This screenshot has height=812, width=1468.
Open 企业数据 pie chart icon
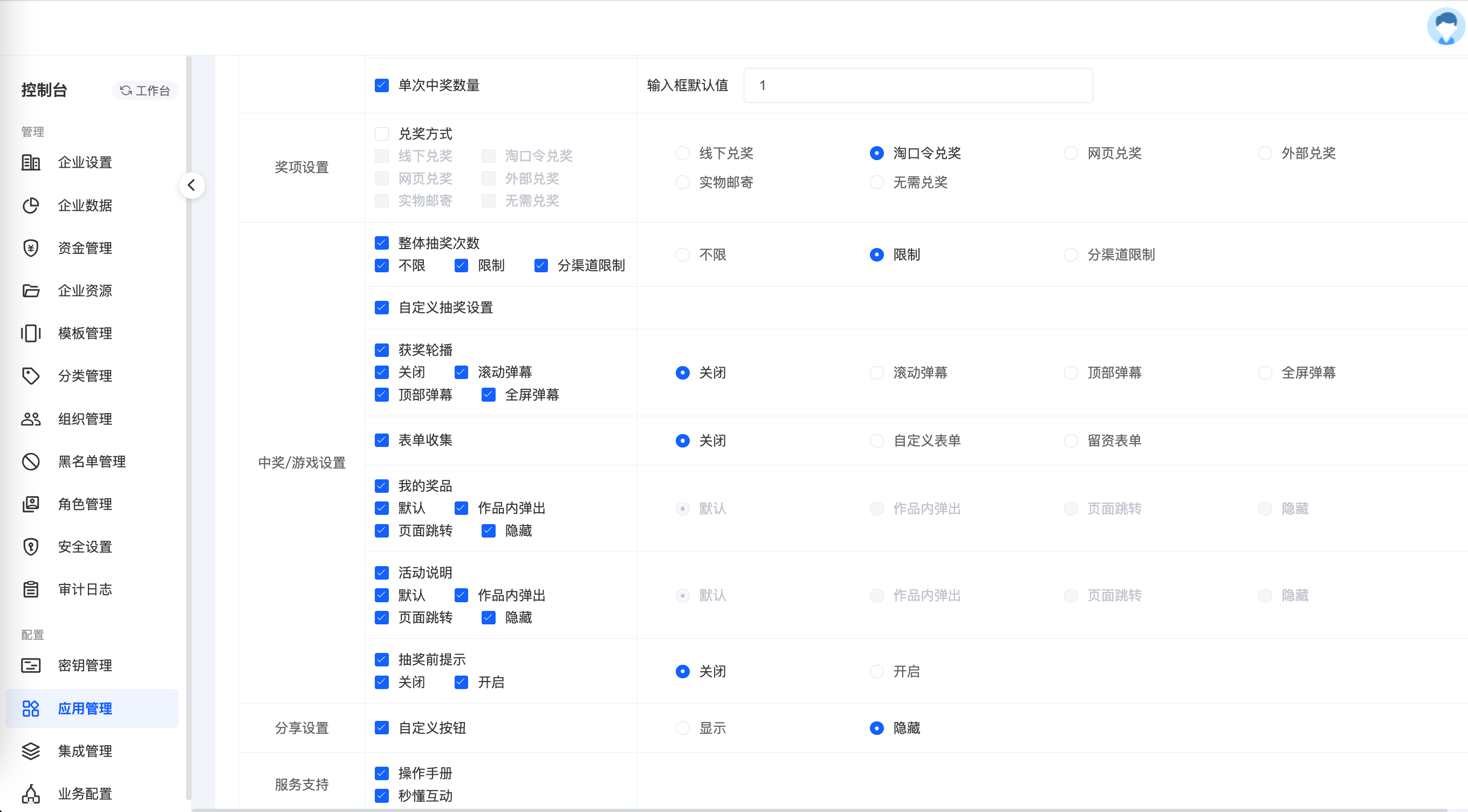(31, 205)
